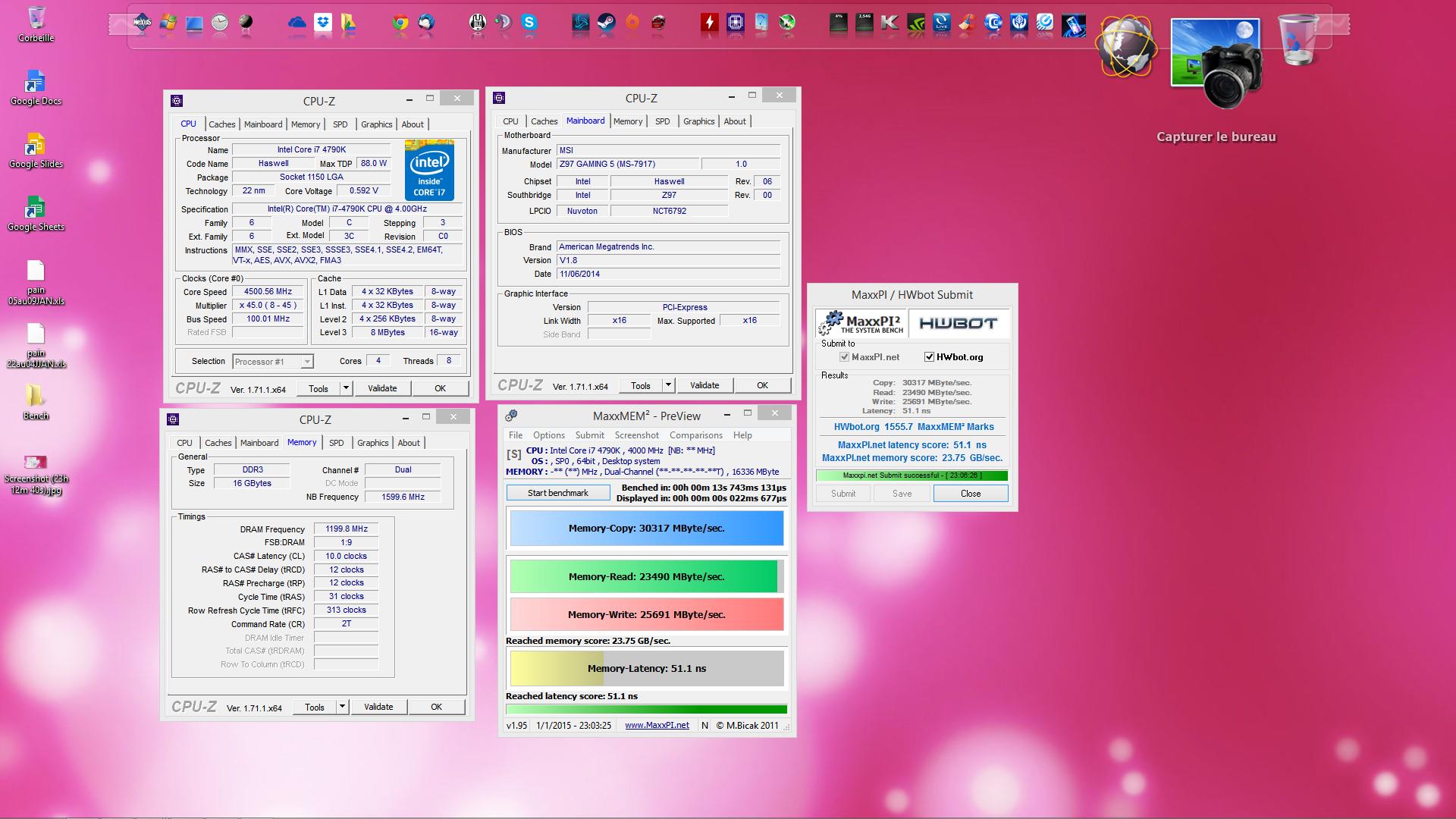The width and height of the screenshot is (1456, 819).
Task: Open MSI Live Update dock icon
Action: pyautogui.click(x=942, y=23)
